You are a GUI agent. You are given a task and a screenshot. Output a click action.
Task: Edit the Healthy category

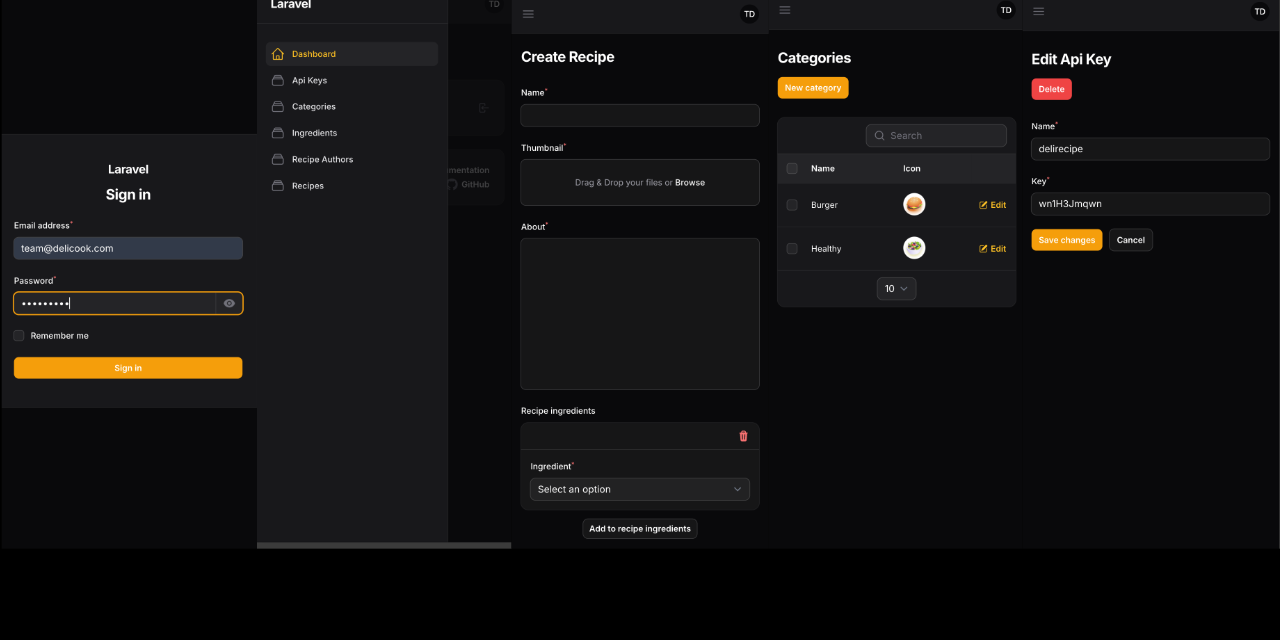pos(993,249)
